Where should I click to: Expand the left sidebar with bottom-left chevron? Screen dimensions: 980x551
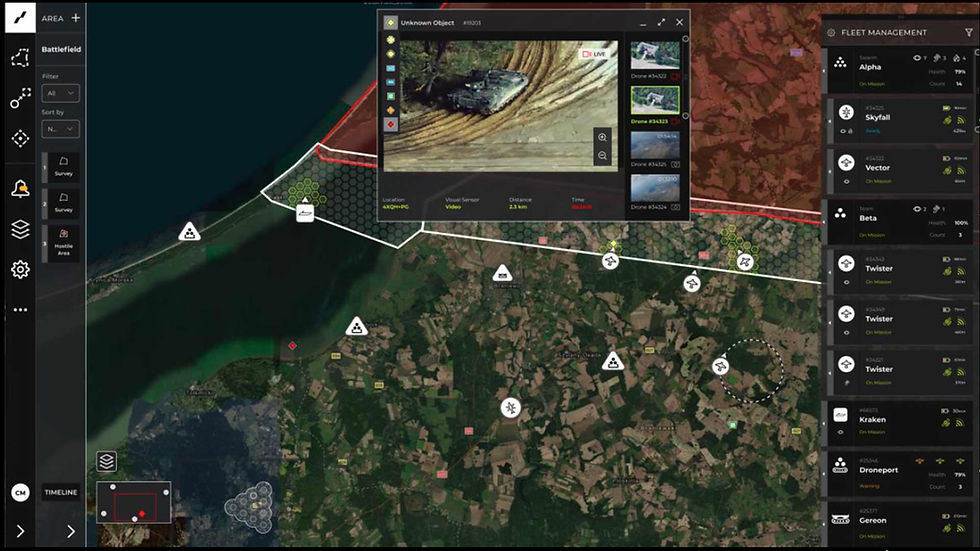pyautogui.click(x=20, y=531)
